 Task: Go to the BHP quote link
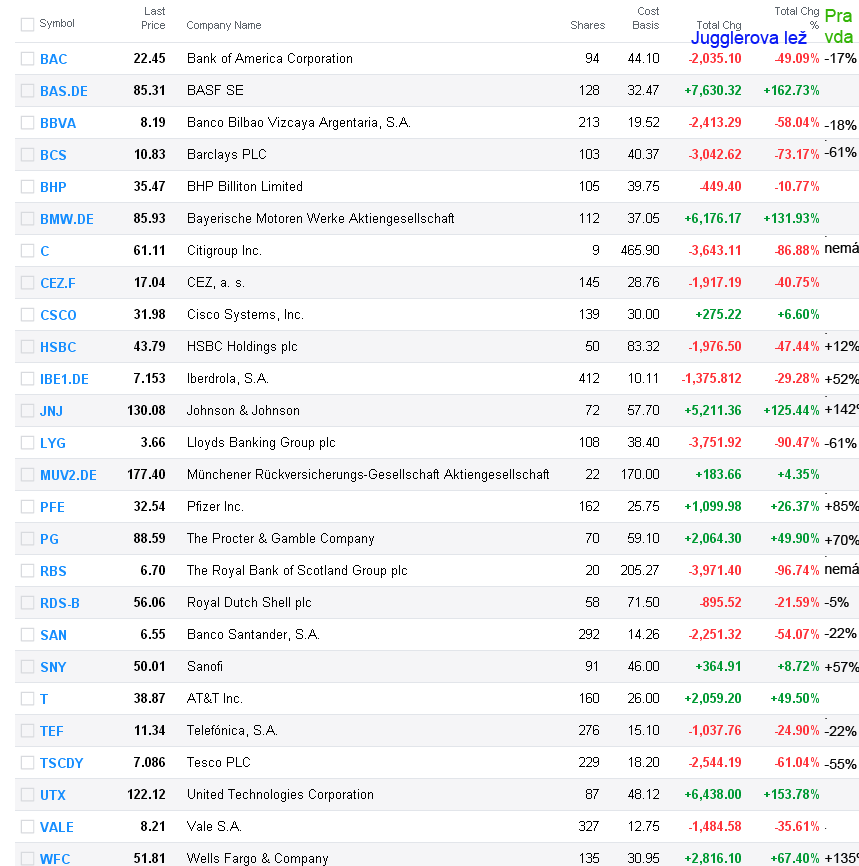click(x=53, y=187)
